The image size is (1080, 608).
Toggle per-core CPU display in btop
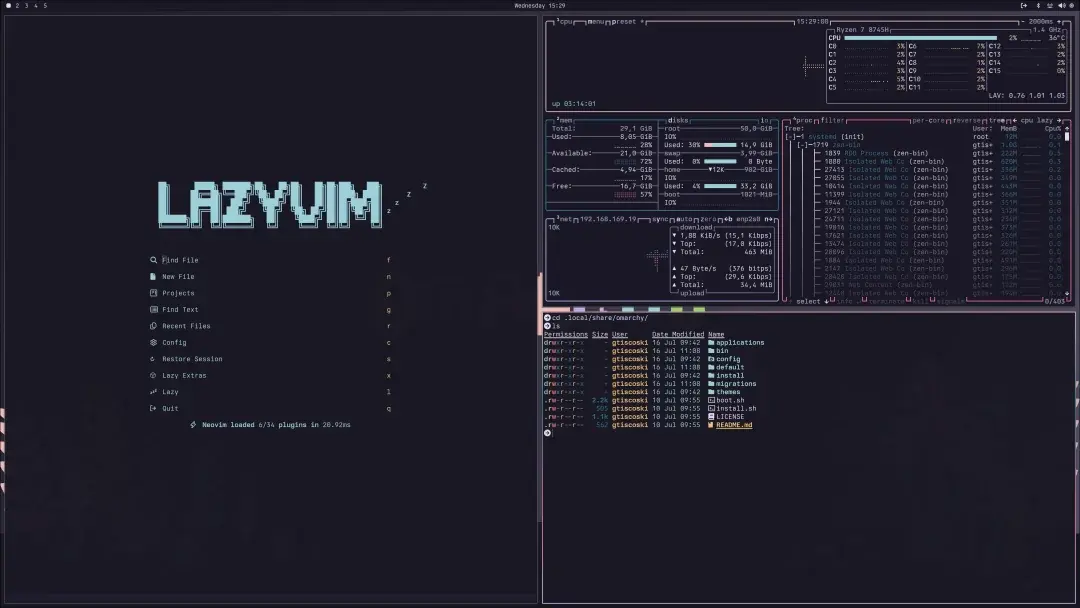(928, 120)
